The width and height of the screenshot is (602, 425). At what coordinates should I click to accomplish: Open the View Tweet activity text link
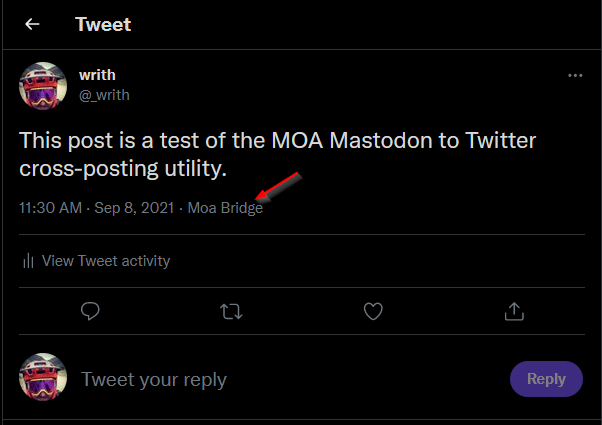106,261
